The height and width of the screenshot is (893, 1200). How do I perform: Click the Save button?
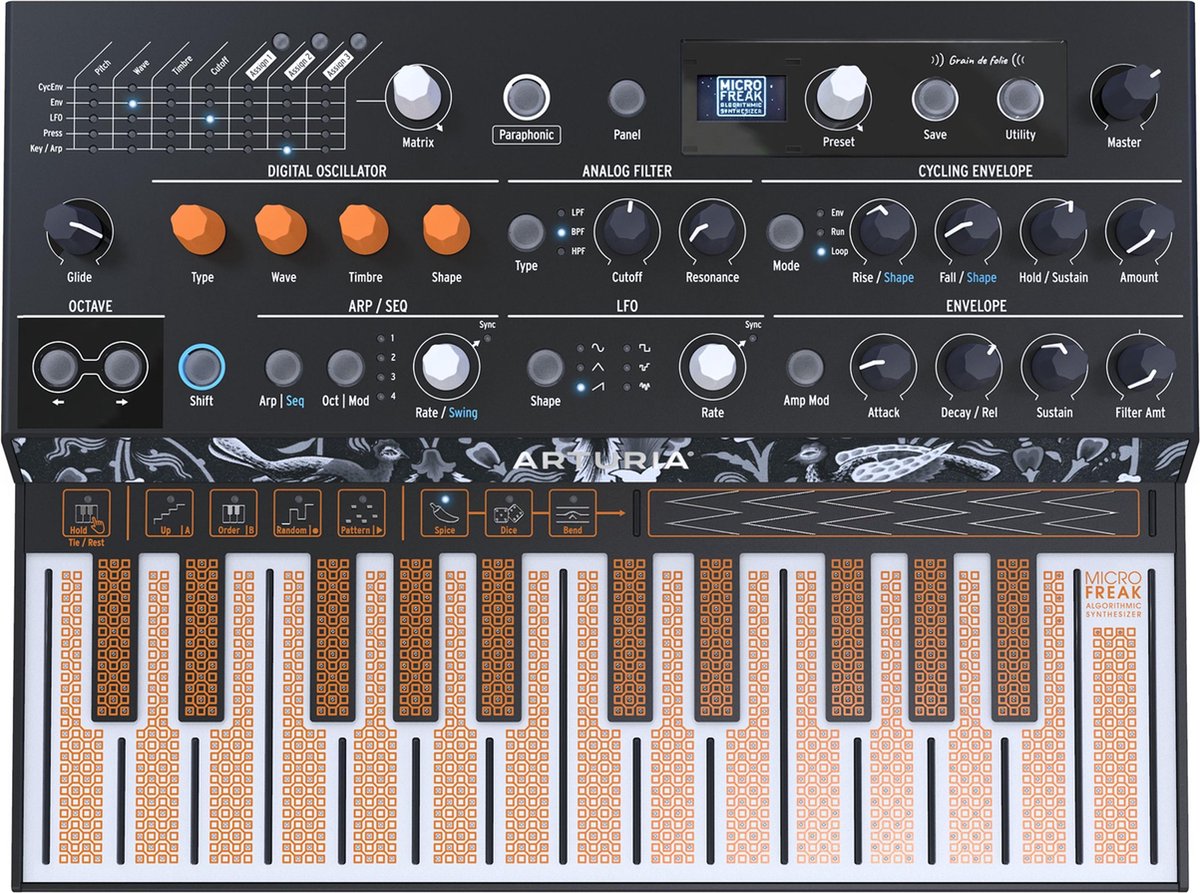point(933,98)
